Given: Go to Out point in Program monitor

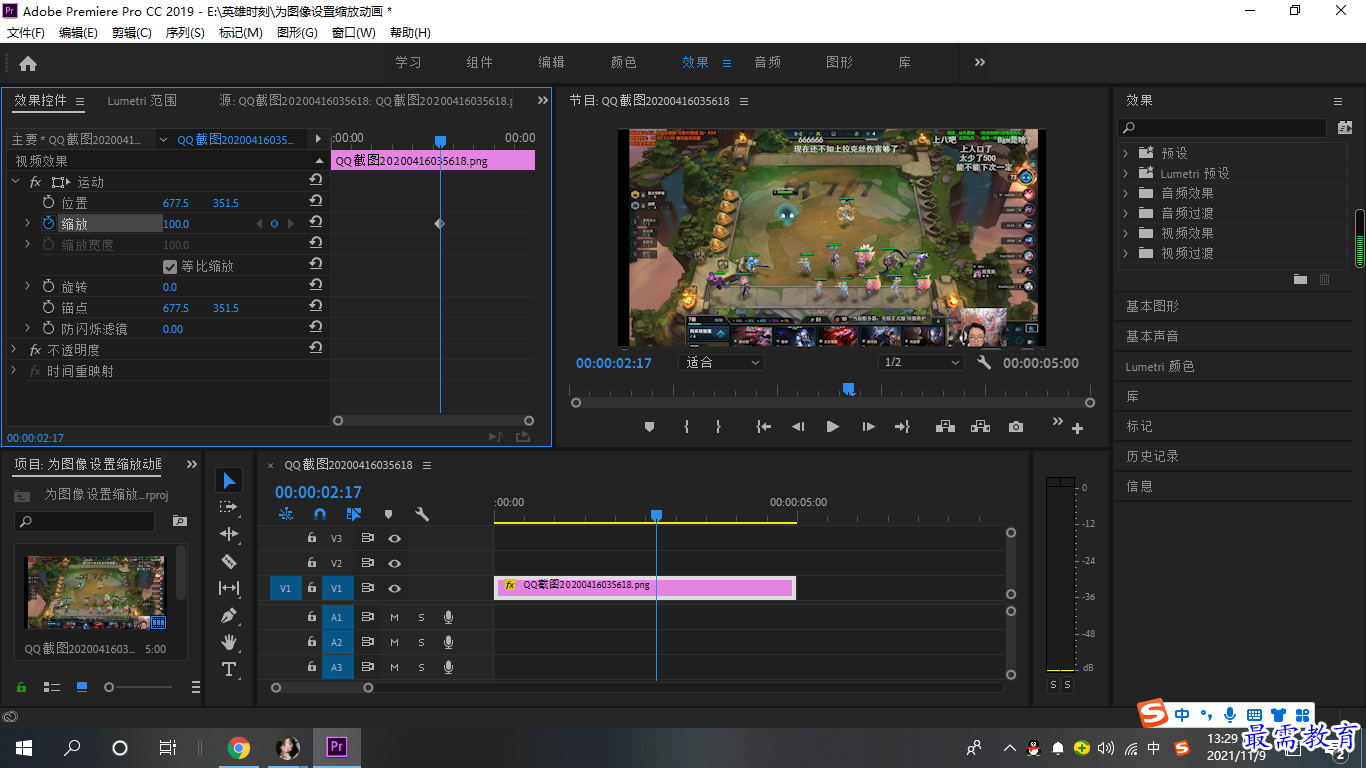Looking at the screenshot, I should [902, 427].
